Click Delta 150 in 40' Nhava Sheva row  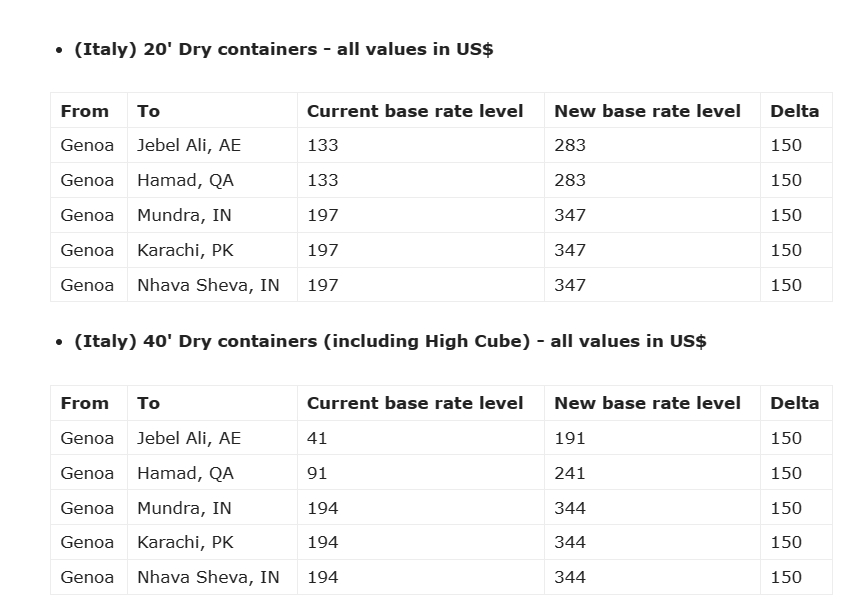786,577
